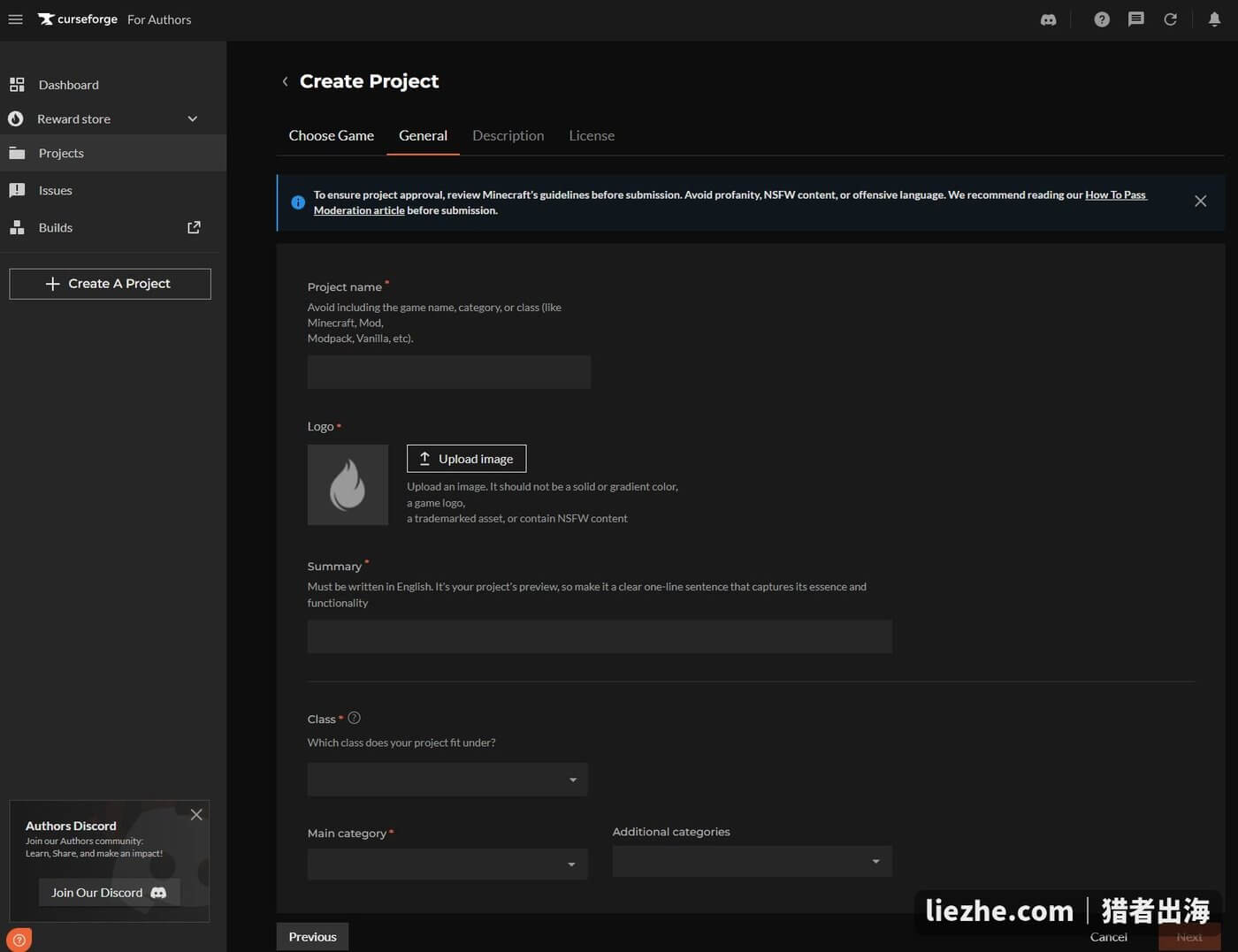Open the feedback chat icon
Image resolution: width=1238 pixels, height=952 pixels.
(x=1136, y=19)
